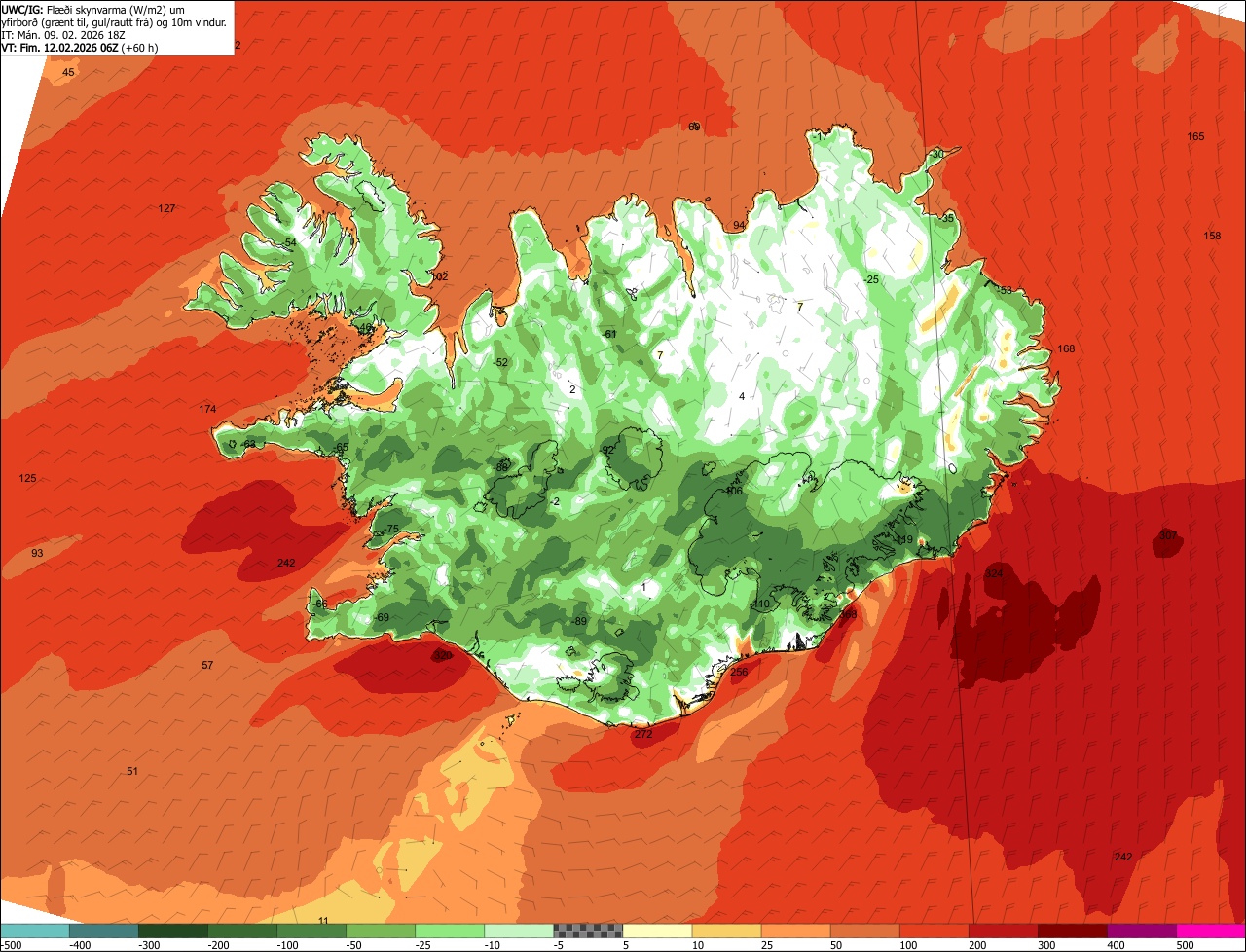Select the ocean value '51'

click(132, 772)
